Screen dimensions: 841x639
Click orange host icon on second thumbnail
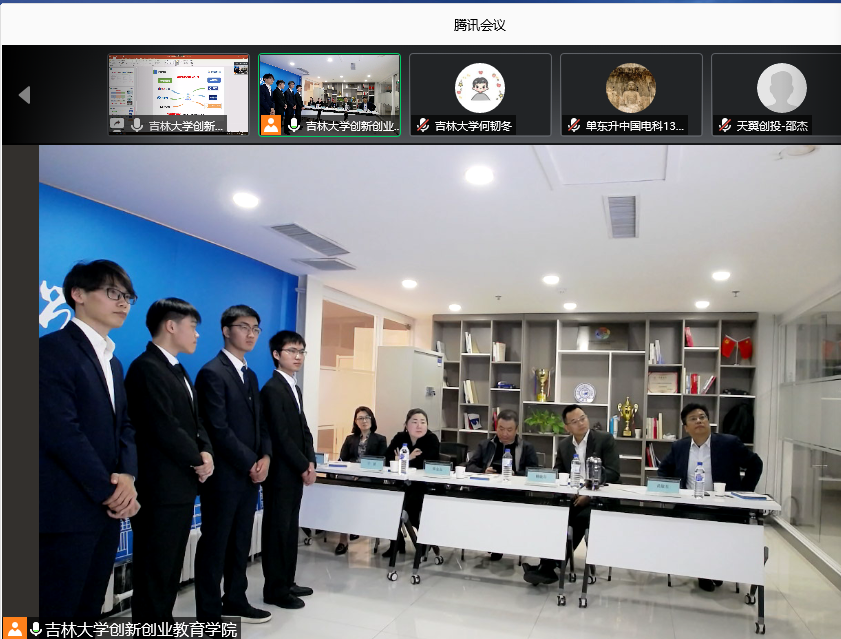tap(271, 126)
